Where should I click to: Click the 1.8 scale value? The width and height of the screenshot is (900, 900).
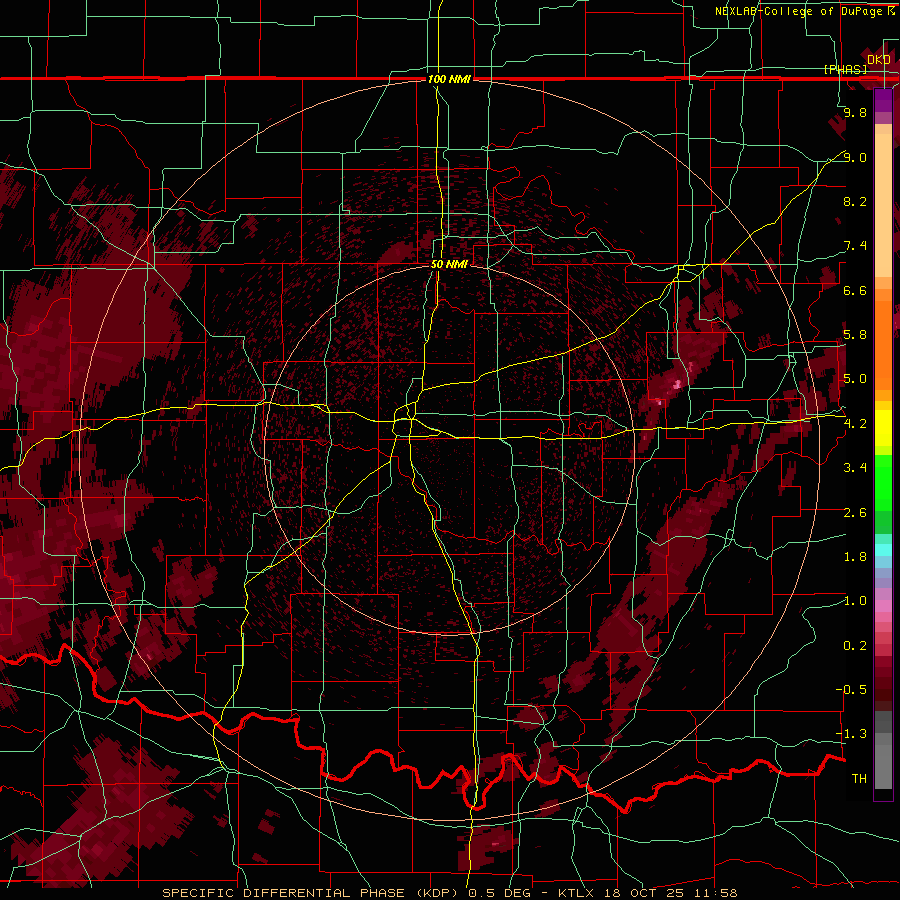point(855,557)
